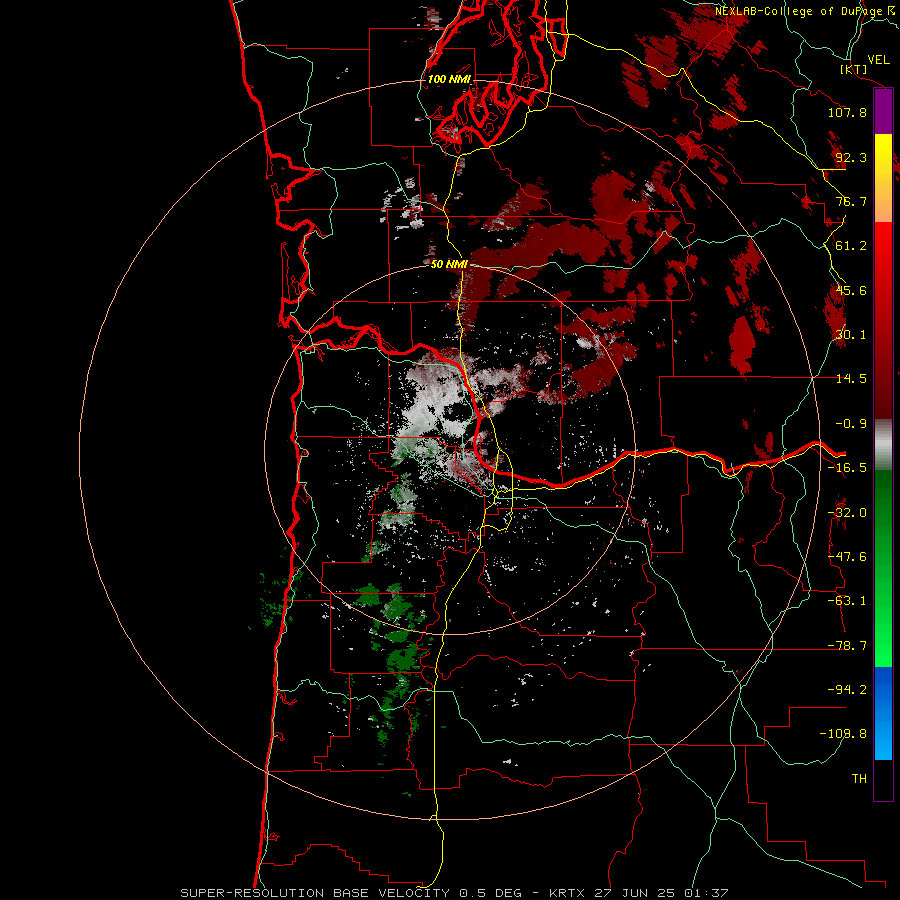Click the -0.9 legend value

pos(851,424)
